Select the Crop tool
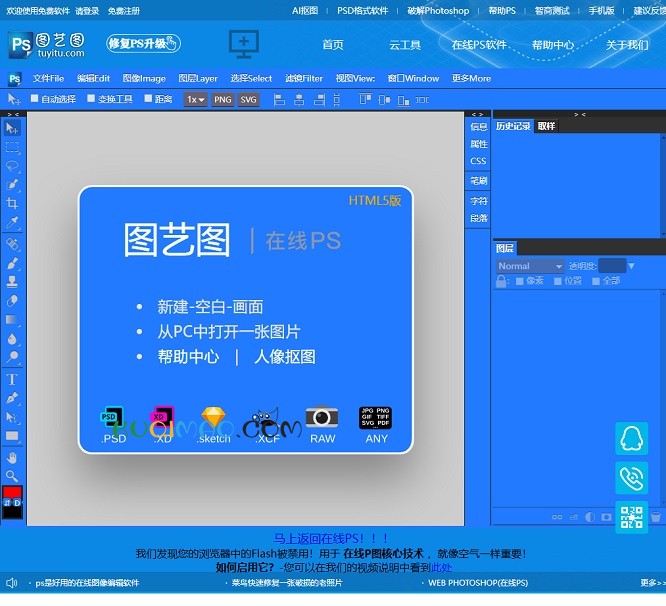The image size is (666, 606). coord(12,203)
